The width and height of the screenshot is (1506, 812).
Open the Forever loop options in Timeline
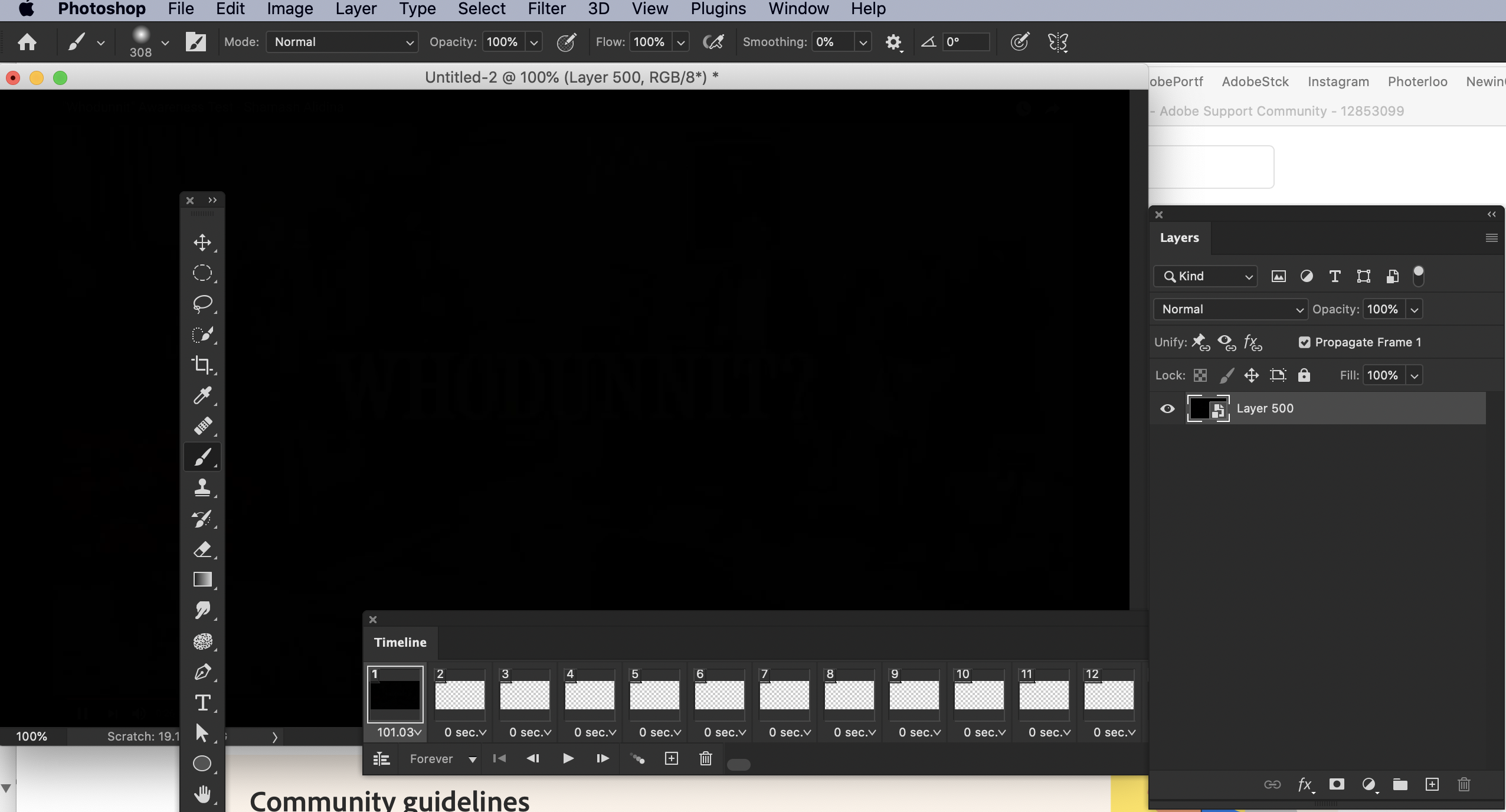441,759
